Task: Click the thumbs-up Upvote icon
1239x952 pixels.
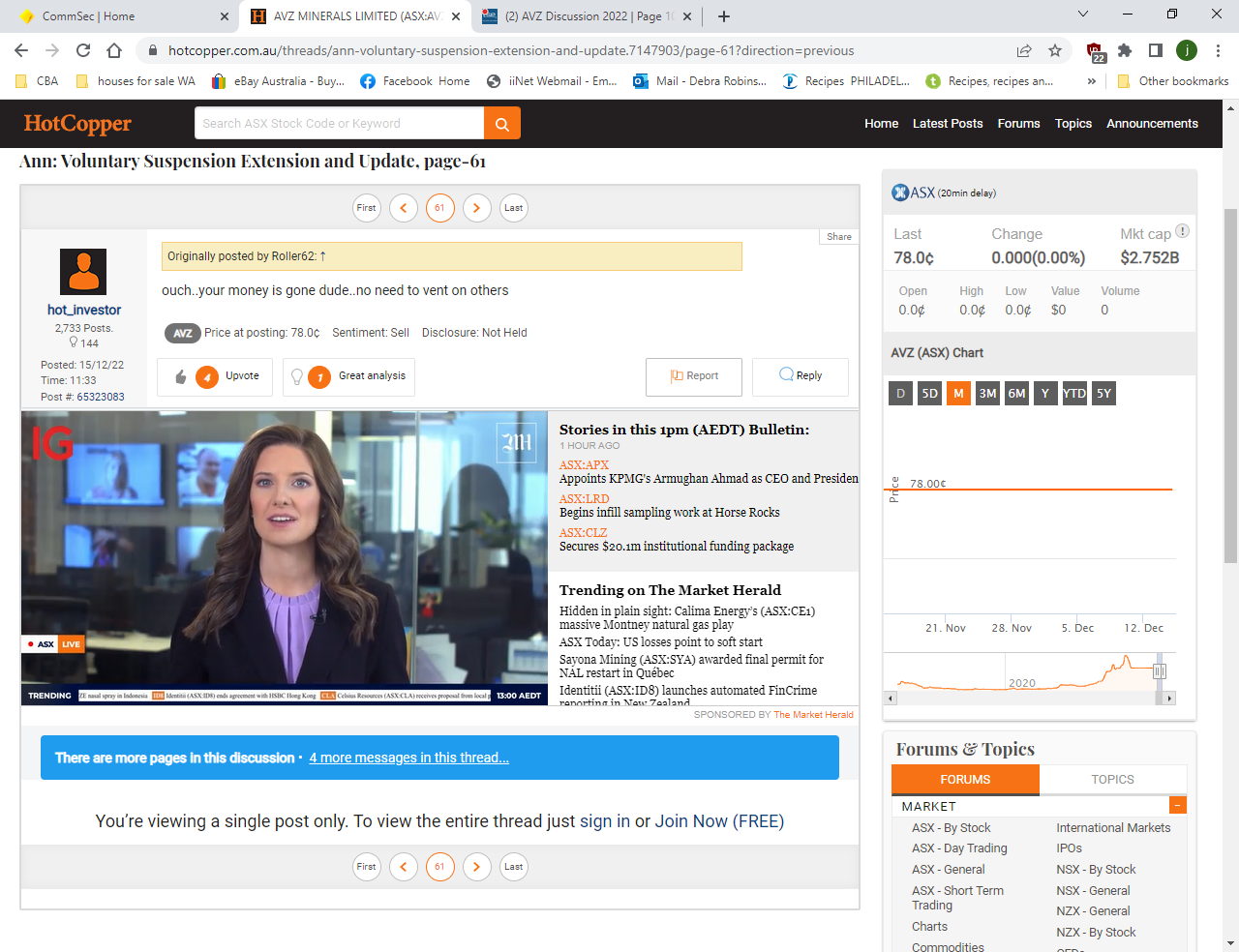Action: [x=181, y=377]
